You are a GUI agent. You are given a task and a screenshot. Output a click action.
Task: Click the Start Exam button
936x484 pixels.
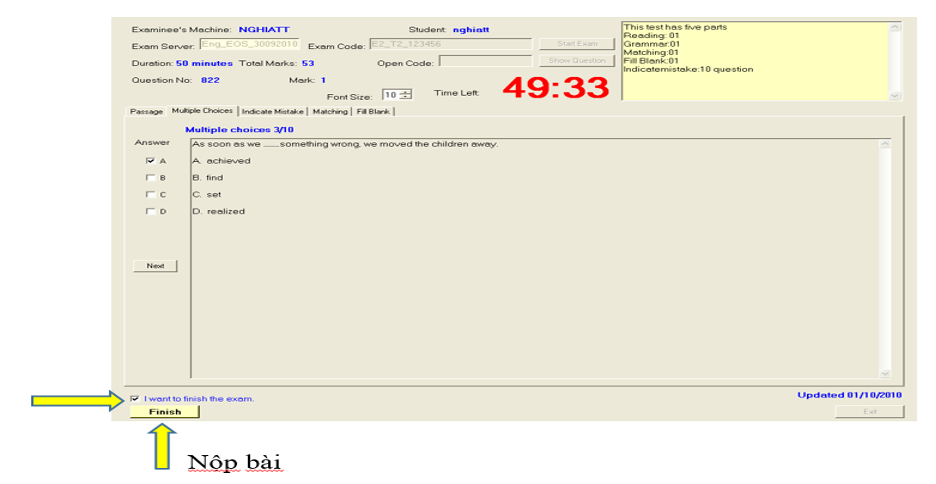[575, 44]
